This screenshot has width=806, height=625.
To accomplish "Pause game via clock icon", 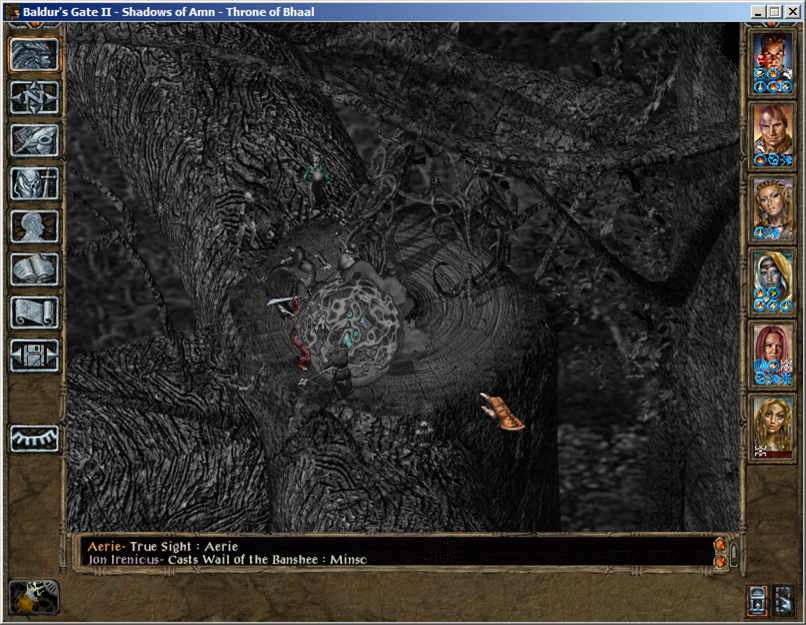I will click(34, 597).
